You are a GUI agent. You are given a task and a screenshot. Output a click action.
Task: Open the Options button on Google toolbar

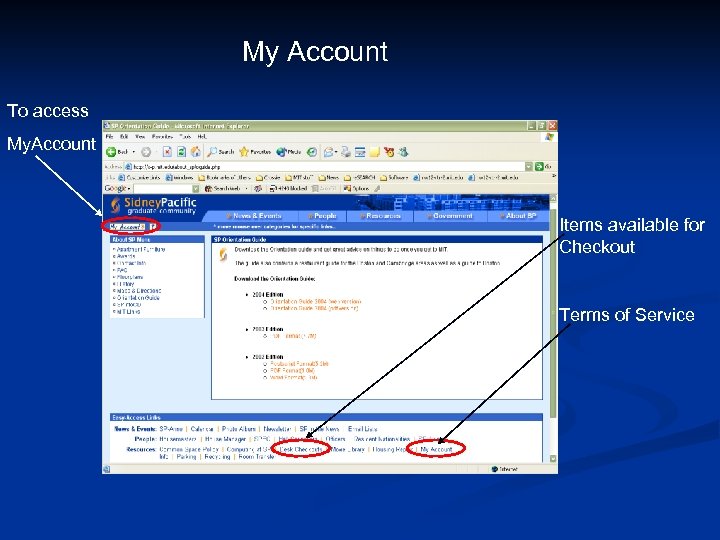(356, 188)
